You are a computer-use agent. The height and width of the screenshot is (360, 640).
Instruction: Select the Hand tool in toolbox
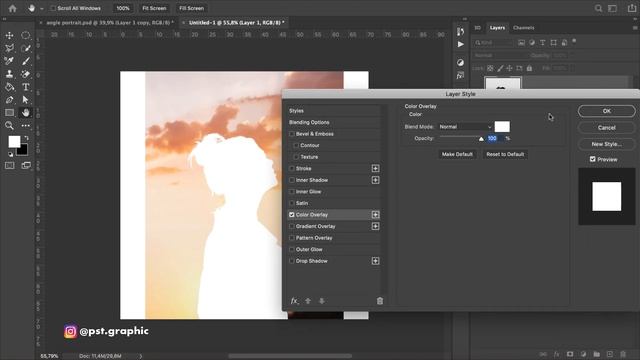(25, 112)
